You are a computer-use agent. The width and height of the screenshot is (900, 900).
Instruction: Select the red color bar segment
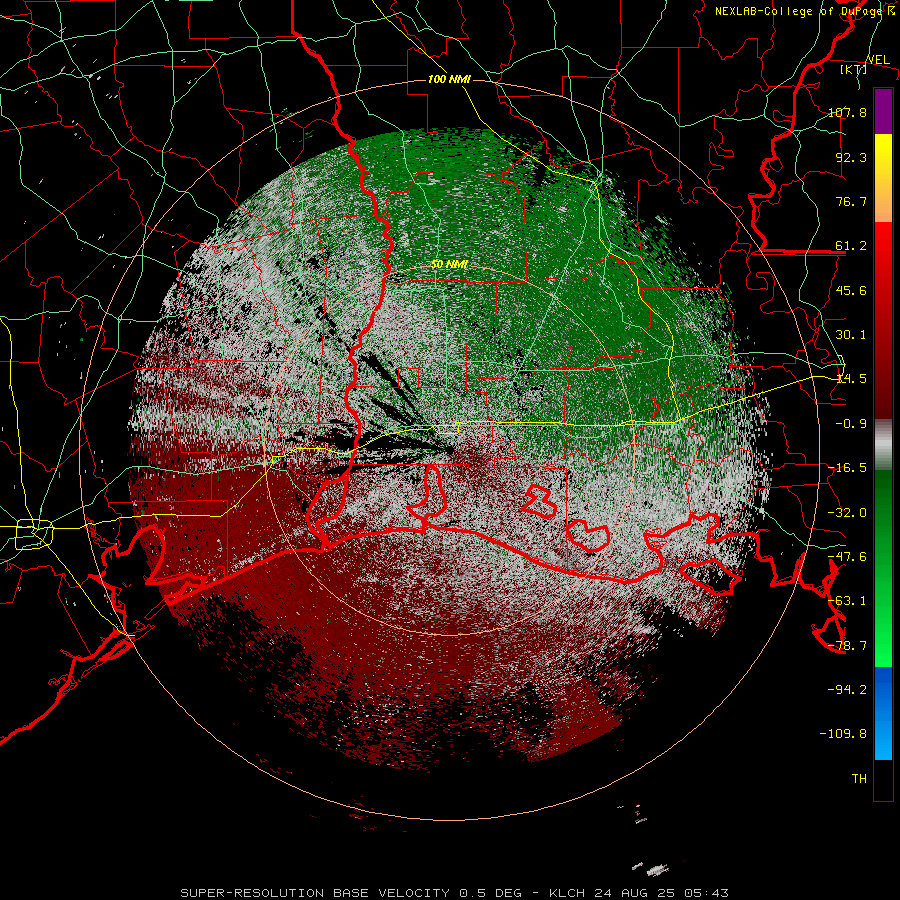883,320
